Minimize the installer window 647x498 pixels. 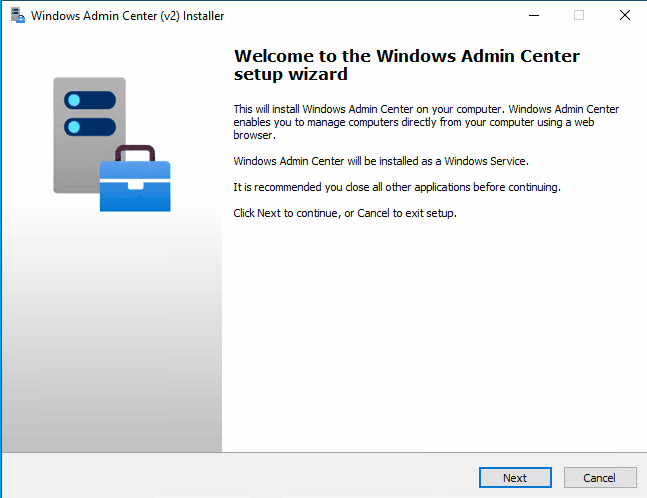(x=532, y=16)
